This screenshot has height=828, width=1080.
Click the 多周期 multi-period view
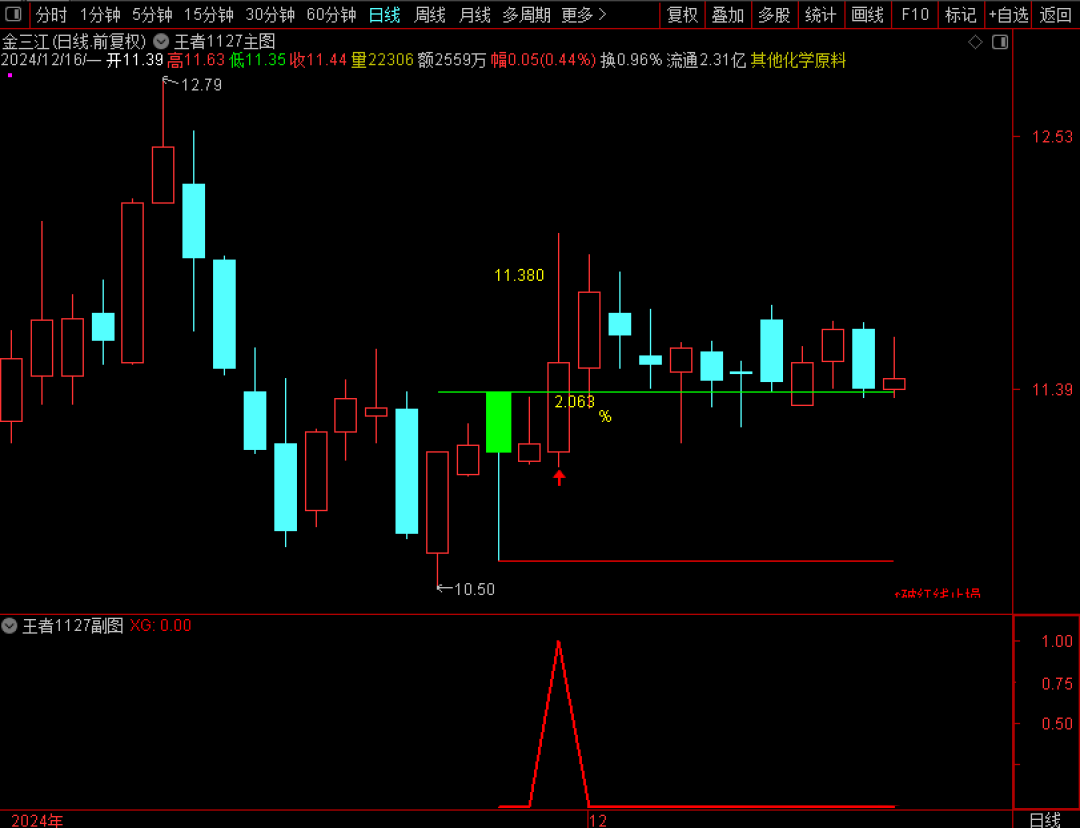pos(526,14)
